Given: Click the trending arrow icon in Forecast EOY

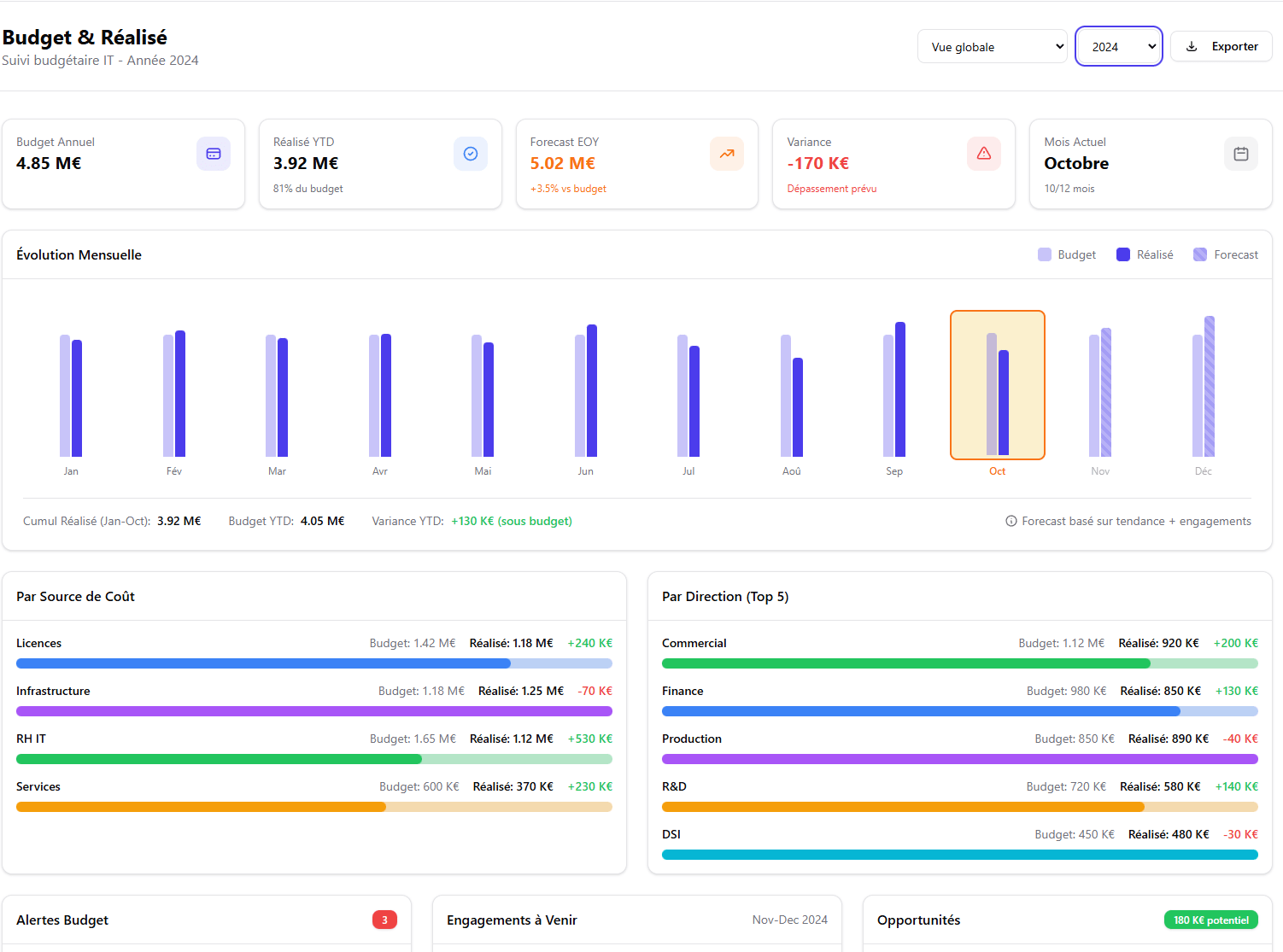Looking at the screenshot, I should 726,154.
